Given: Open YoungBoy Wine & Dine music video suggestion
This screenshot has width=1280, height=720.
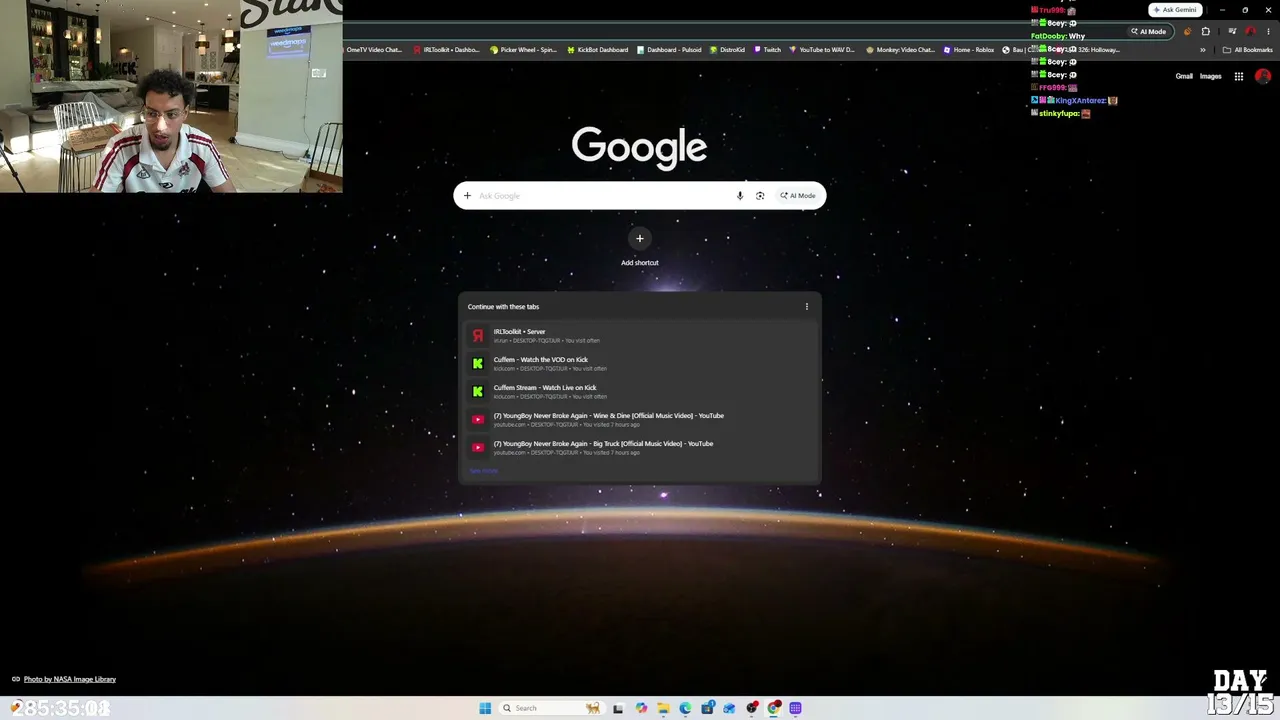Looking at the screenshot, I should [x=640, y=420].
